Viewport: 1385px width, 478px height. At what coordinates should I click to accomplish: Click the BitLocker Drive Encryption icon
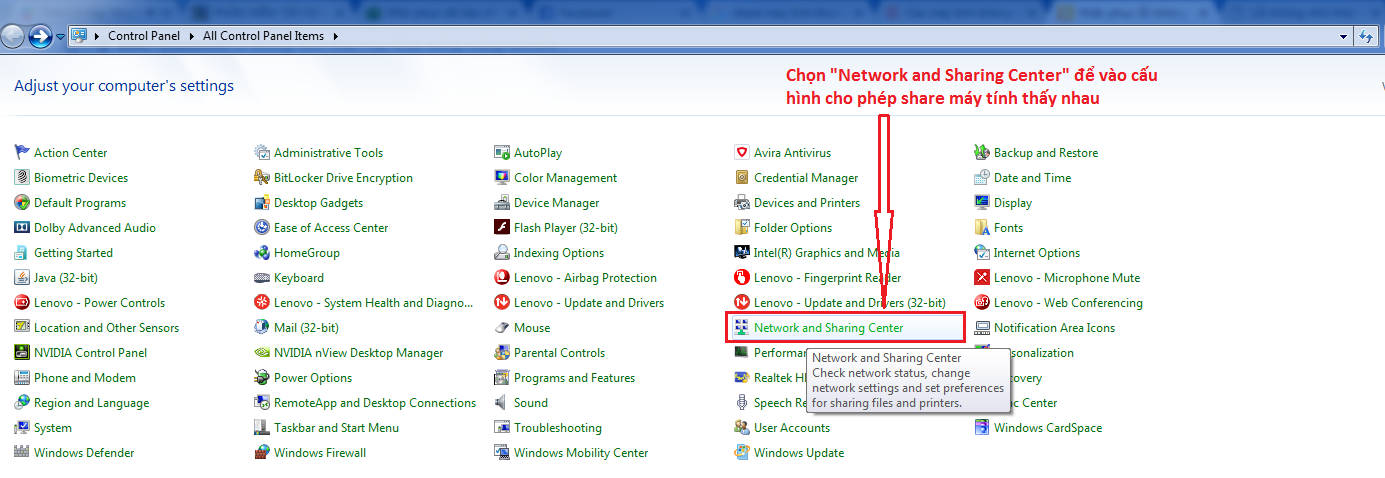coord(262,178)
